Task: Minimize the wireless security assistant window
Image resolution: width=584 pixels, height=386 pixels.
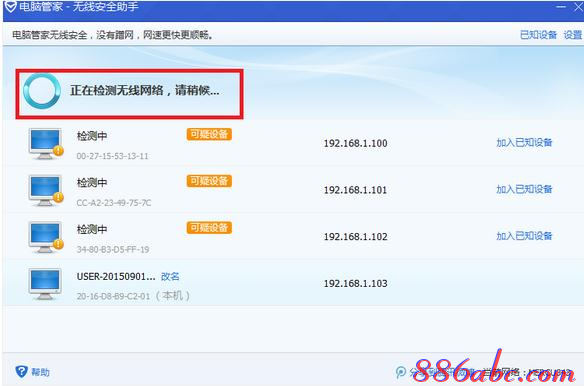Action: 561,7
